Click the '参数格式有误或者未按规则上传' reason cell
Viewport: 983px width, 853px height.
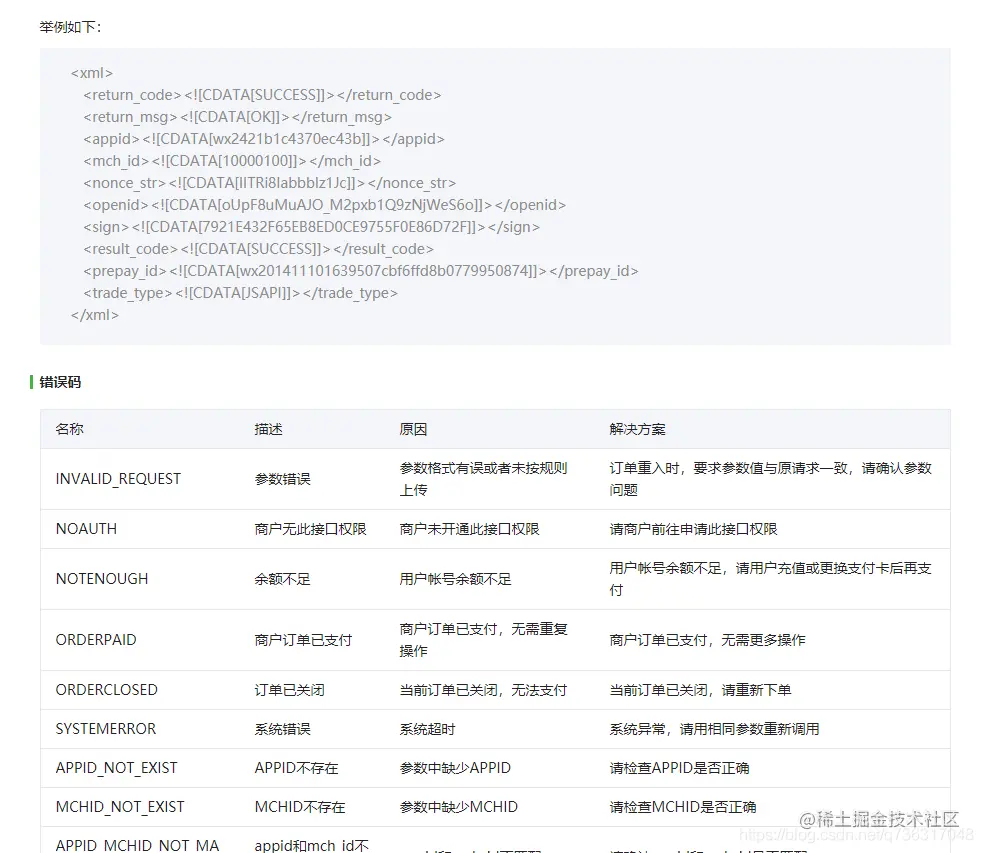[483, 479]
